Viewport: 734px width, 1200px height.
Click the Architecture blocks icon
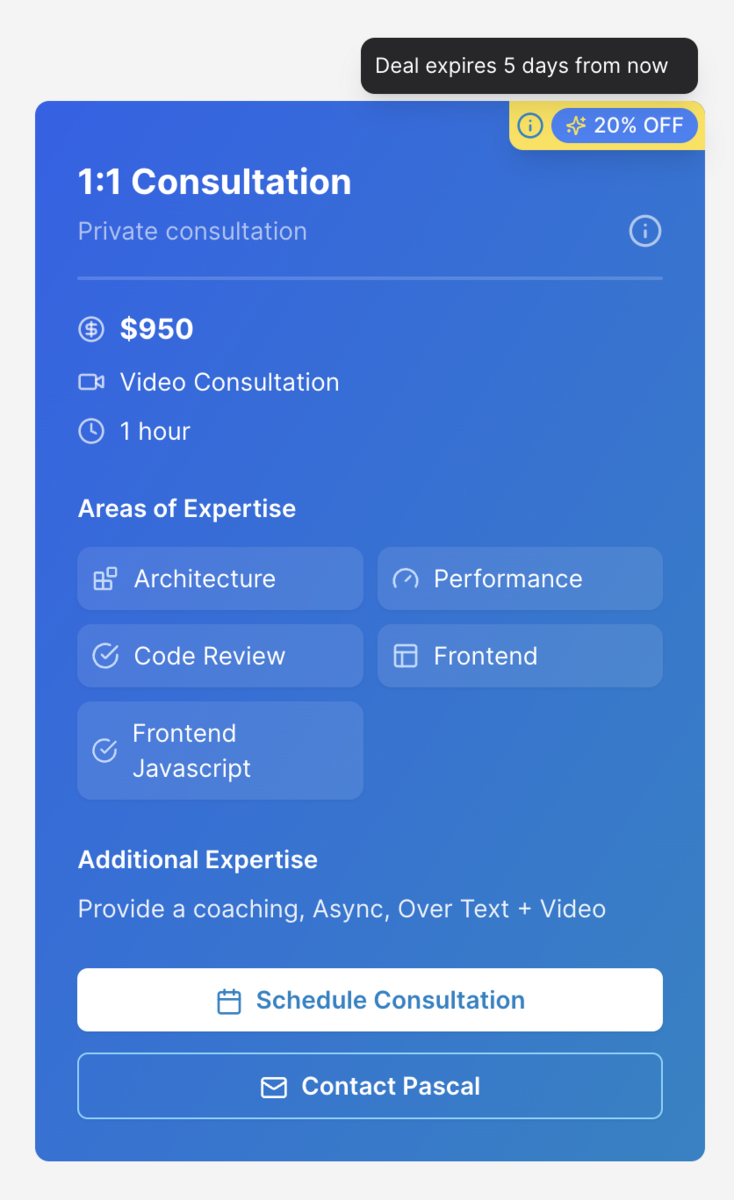click(x=105, y=579)
